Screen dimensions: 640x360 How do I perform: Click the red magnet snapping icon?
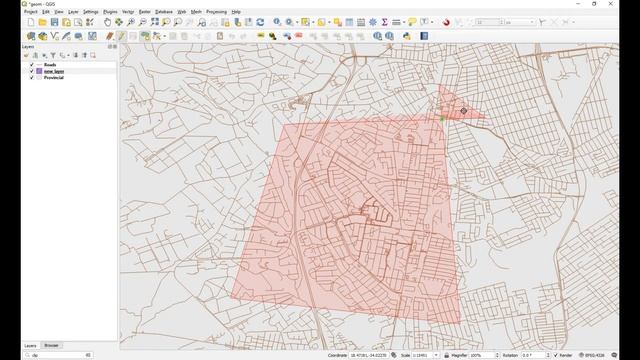[446, 22]
